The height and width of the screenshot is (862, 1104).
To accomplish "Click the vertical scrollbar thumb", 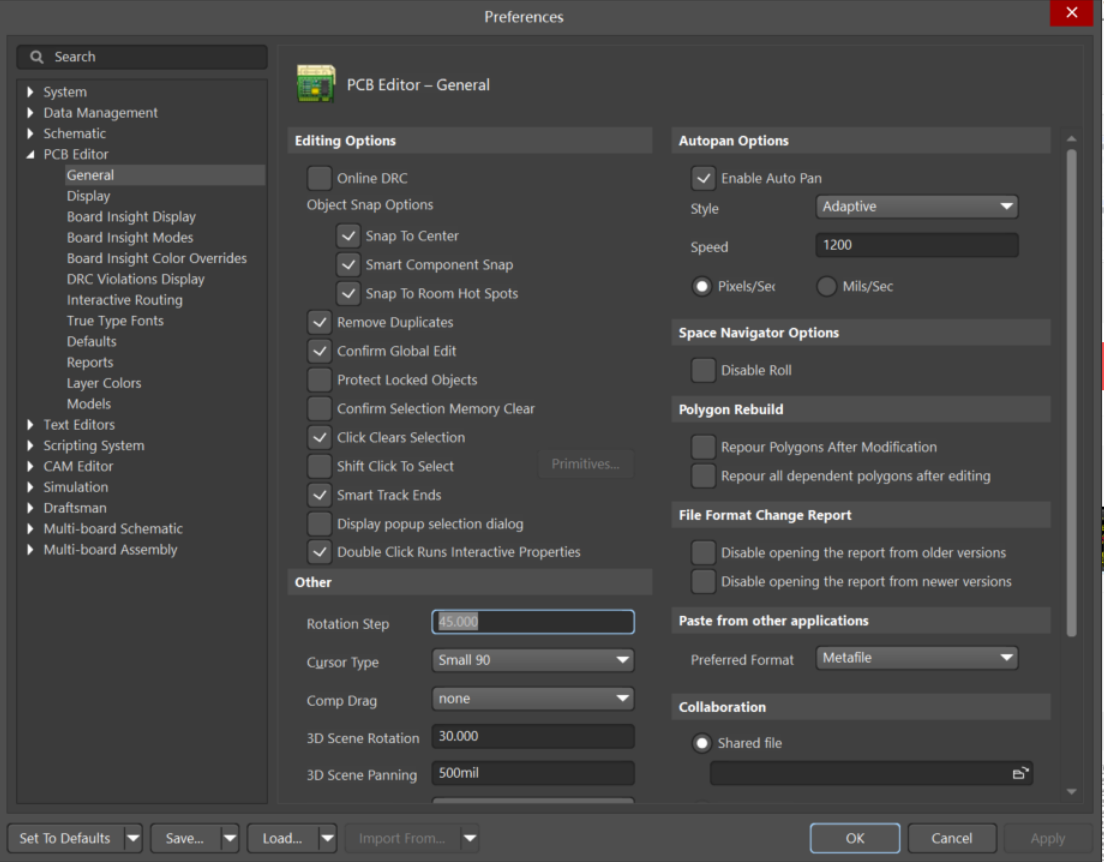I will [x=1071, y=392].
